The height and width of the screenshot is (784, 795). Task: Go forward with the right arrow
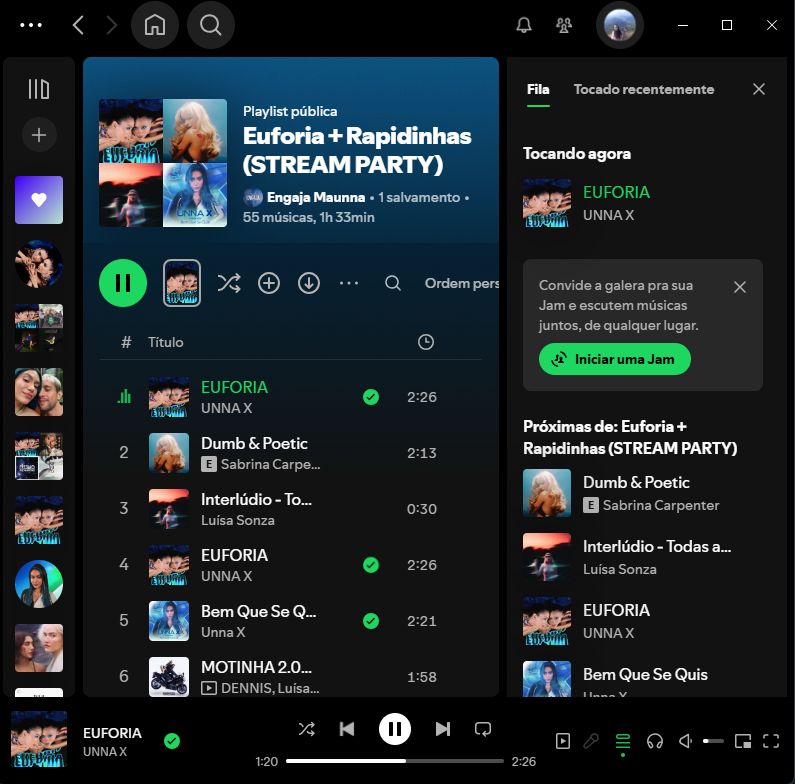(x=112, y=25)
